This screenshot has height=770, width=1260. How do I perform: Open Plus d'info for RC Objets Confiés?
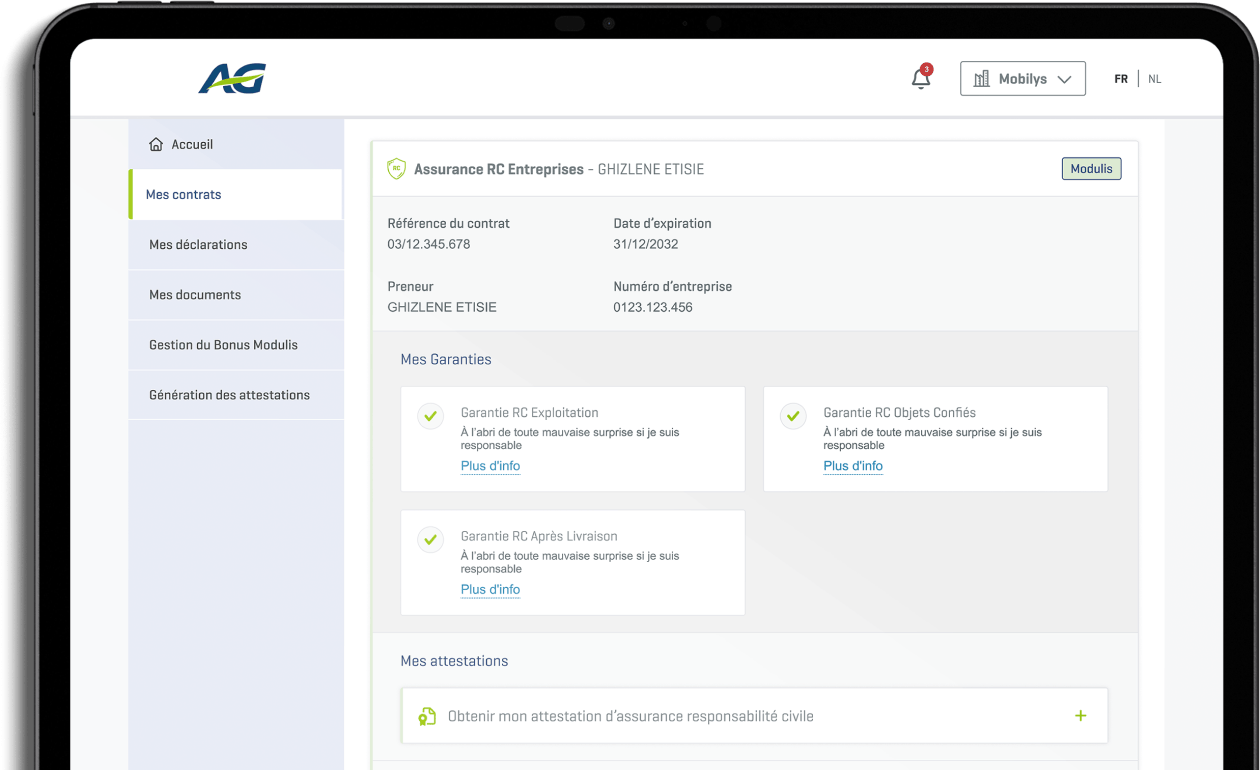(853, 466)
